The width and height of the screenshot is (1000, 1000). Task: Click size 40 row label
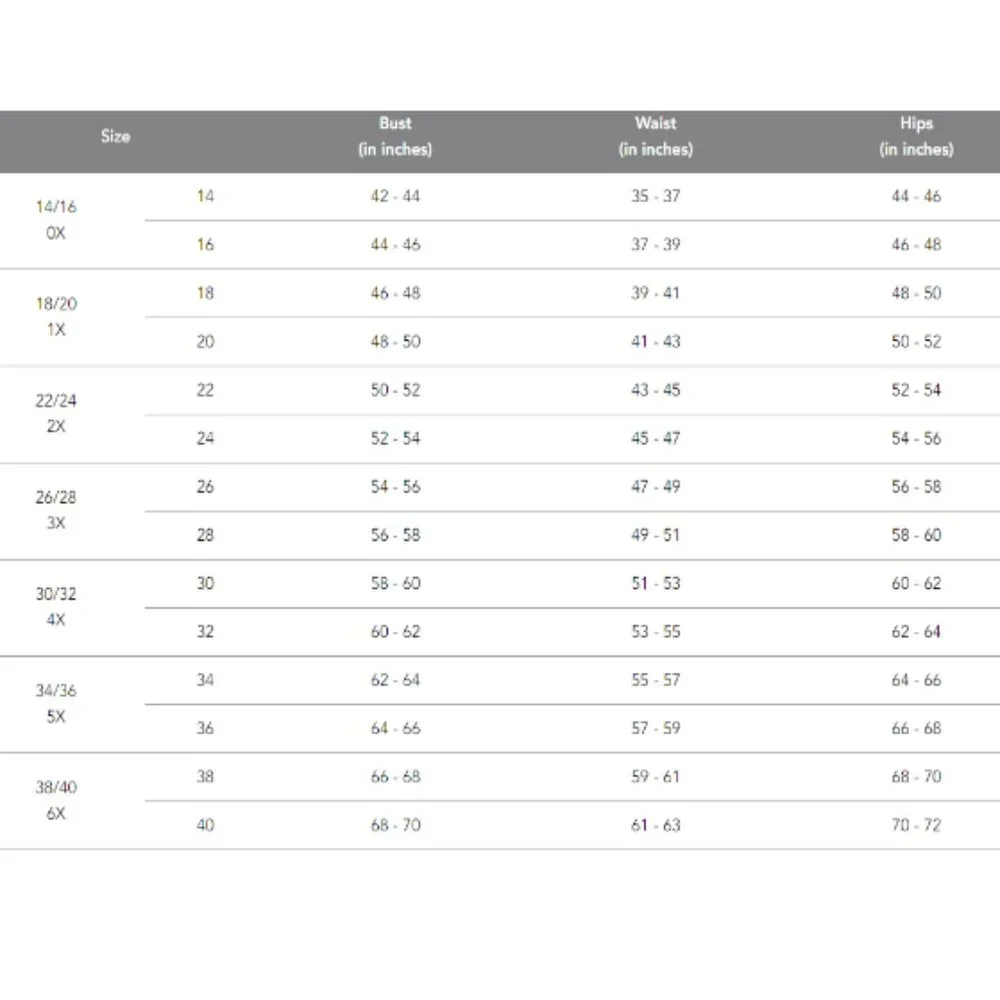[205, 825]
